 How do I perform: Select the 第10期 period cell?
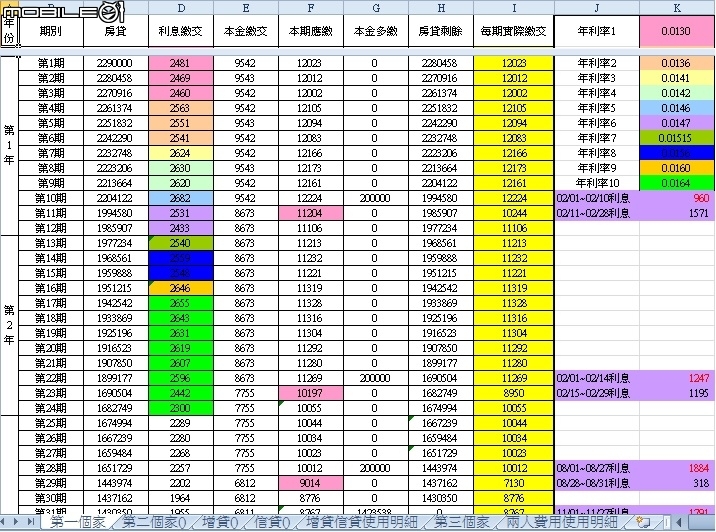51,198
